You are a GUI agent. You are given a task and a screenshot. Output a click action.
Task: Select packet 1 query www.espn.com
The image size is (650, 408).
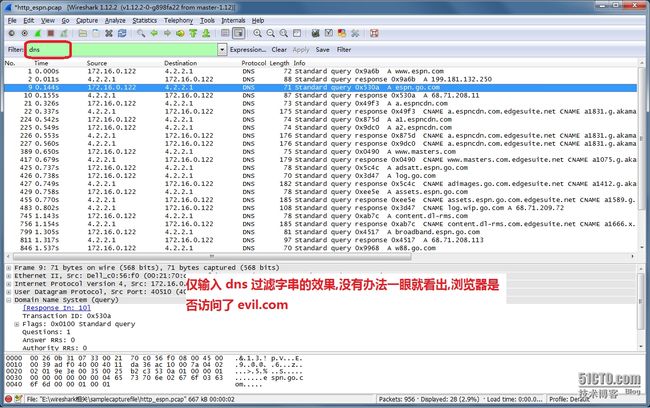coord(320,71)
